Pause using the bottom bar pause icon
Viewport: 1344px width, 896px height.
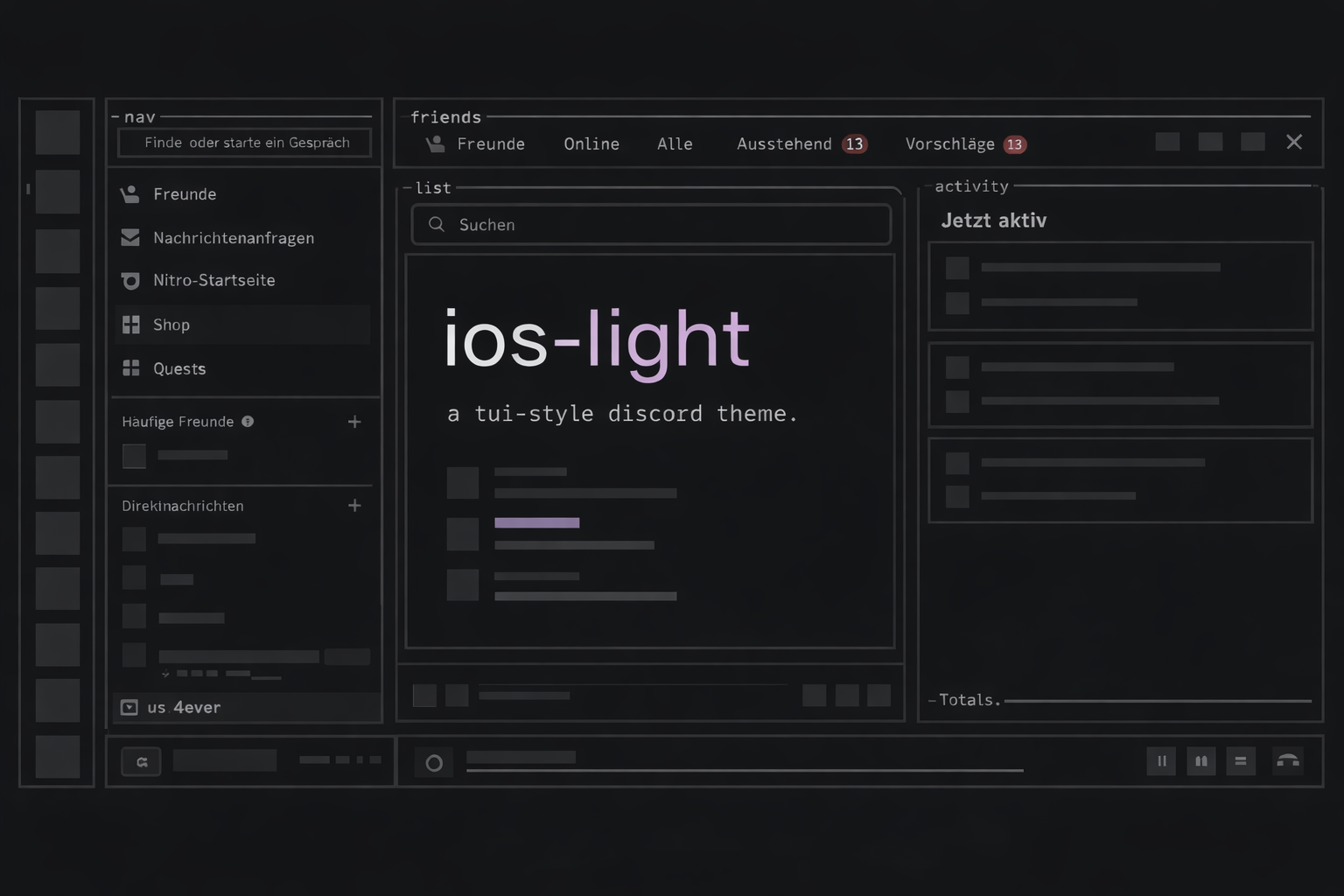click(1161, 761)
